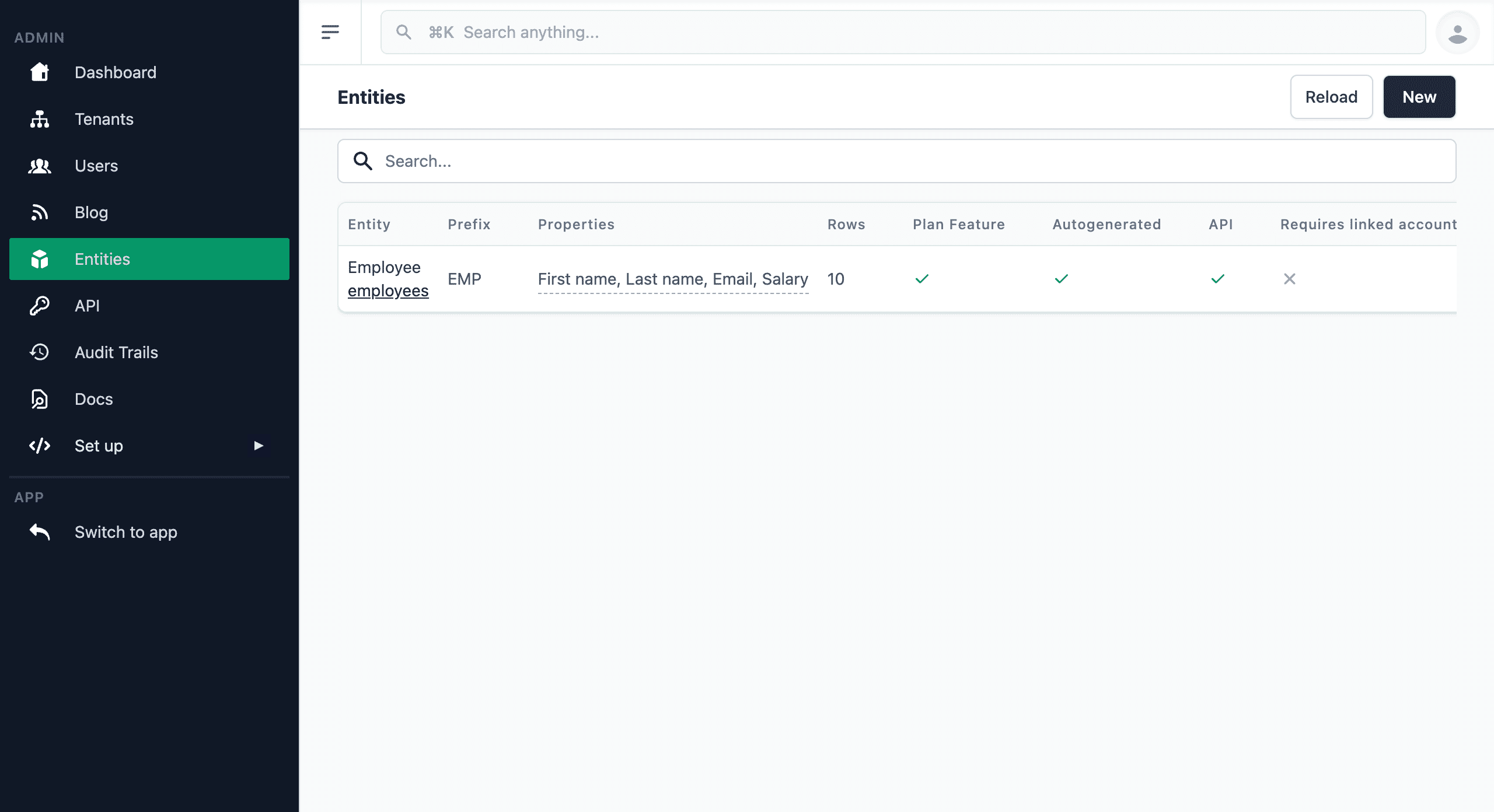
Task: Open the Users section
Action: 149,166
